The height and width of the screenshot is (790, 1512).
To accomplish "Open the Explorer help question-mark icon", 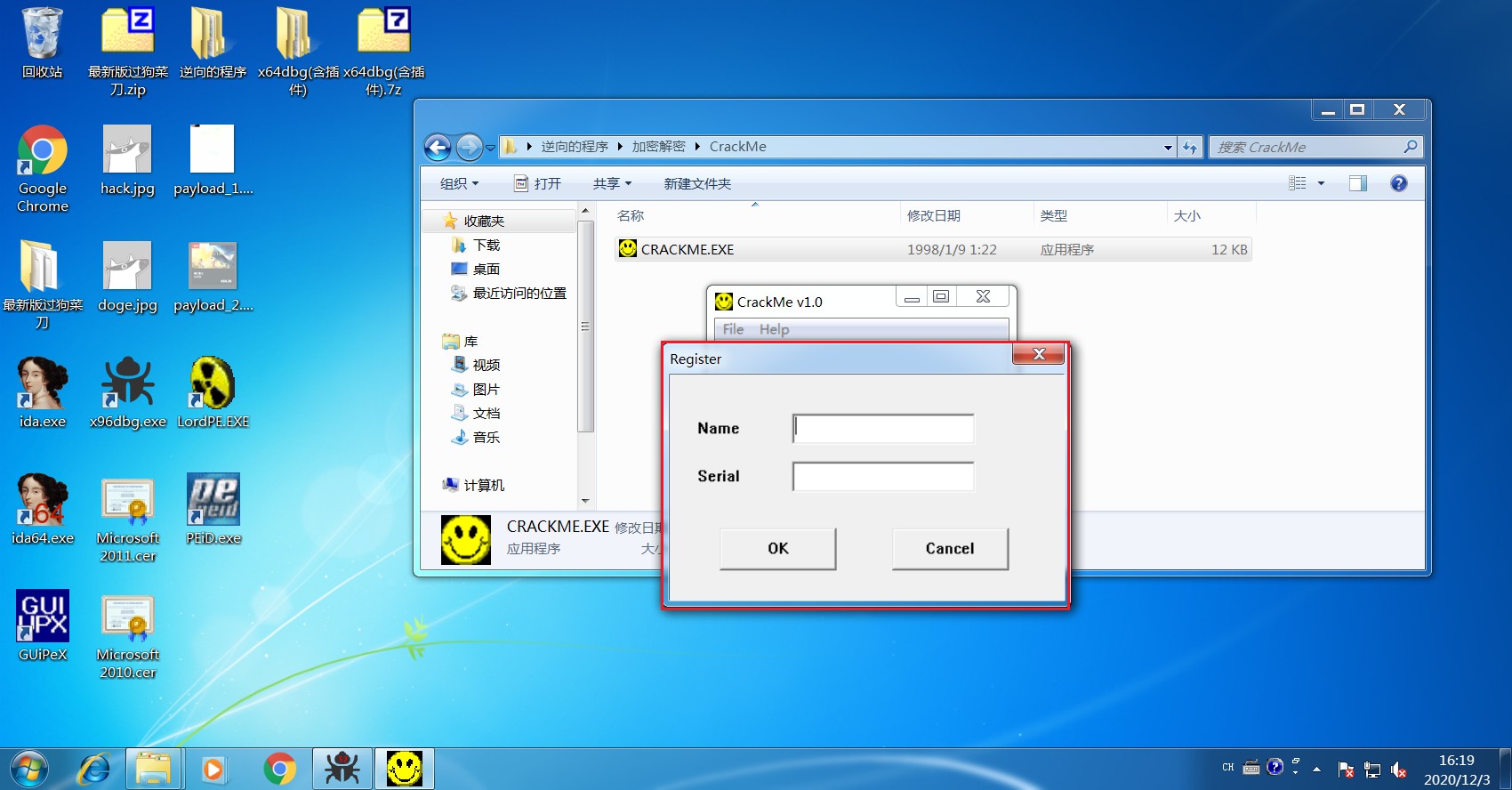I will (1398, 183).
